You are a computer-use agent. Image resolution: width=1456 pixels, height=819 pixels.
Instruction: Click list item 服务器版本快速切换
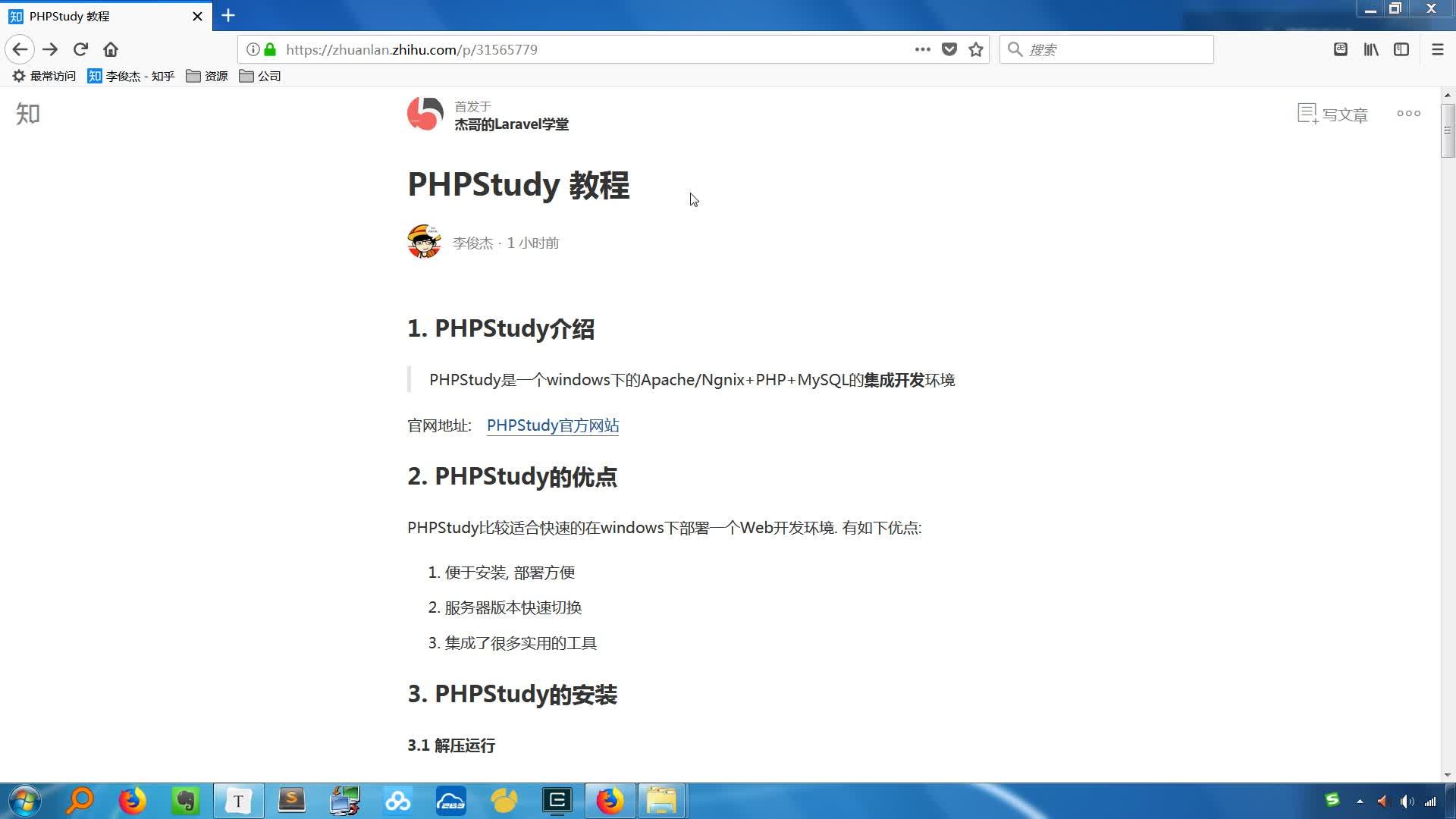pos(513,607)
